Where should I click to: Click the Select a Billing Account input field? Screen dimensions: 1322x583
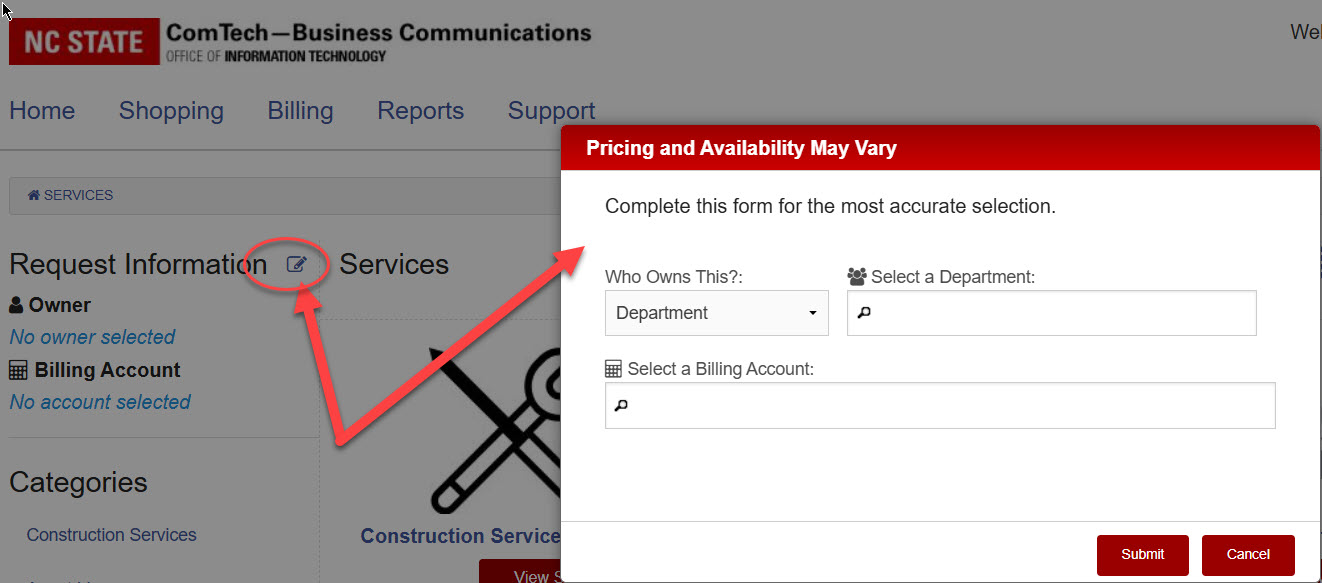(x=940, y=405)
